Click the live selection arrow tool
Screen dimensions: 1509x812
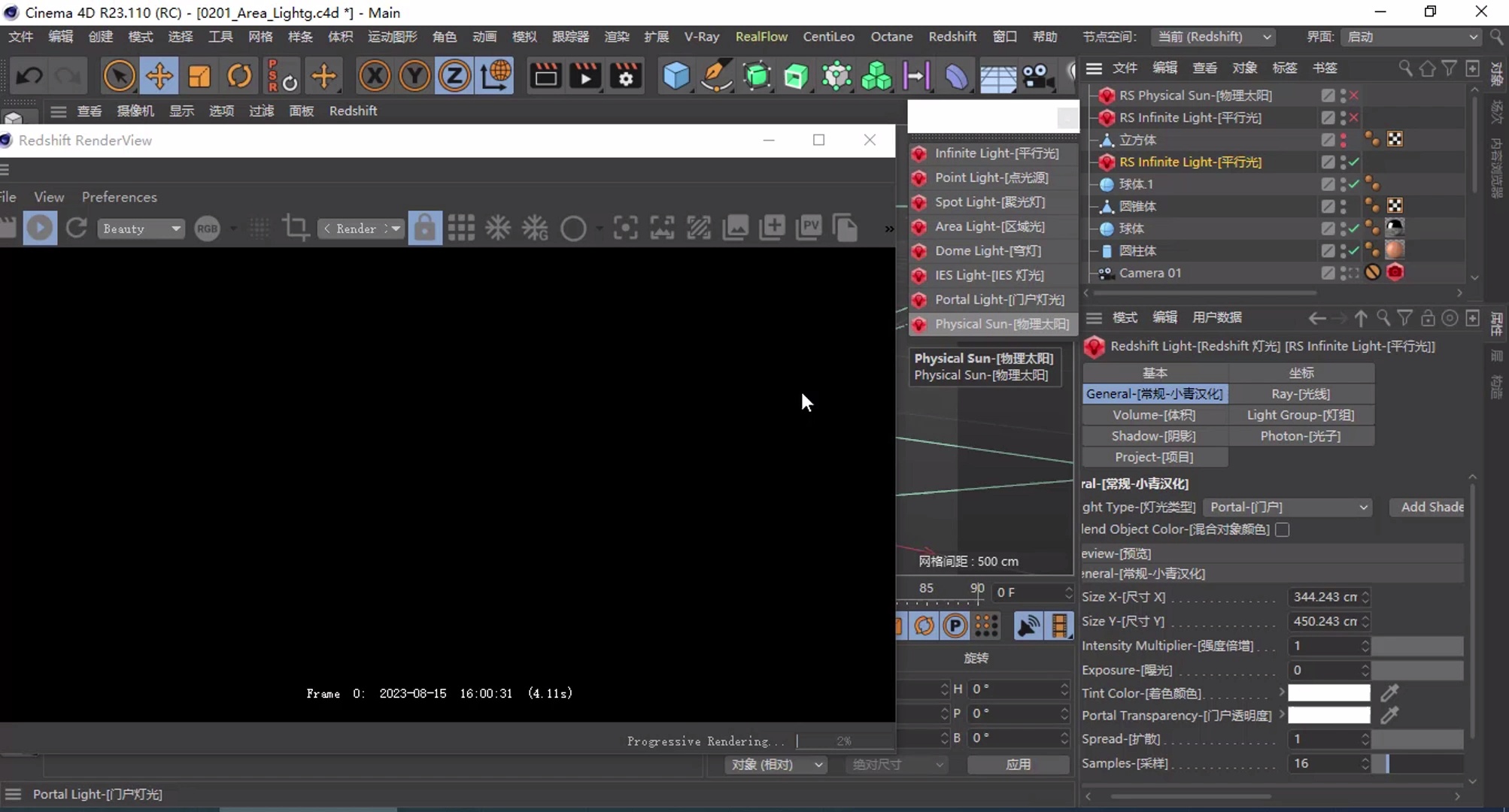click(117, 75)
